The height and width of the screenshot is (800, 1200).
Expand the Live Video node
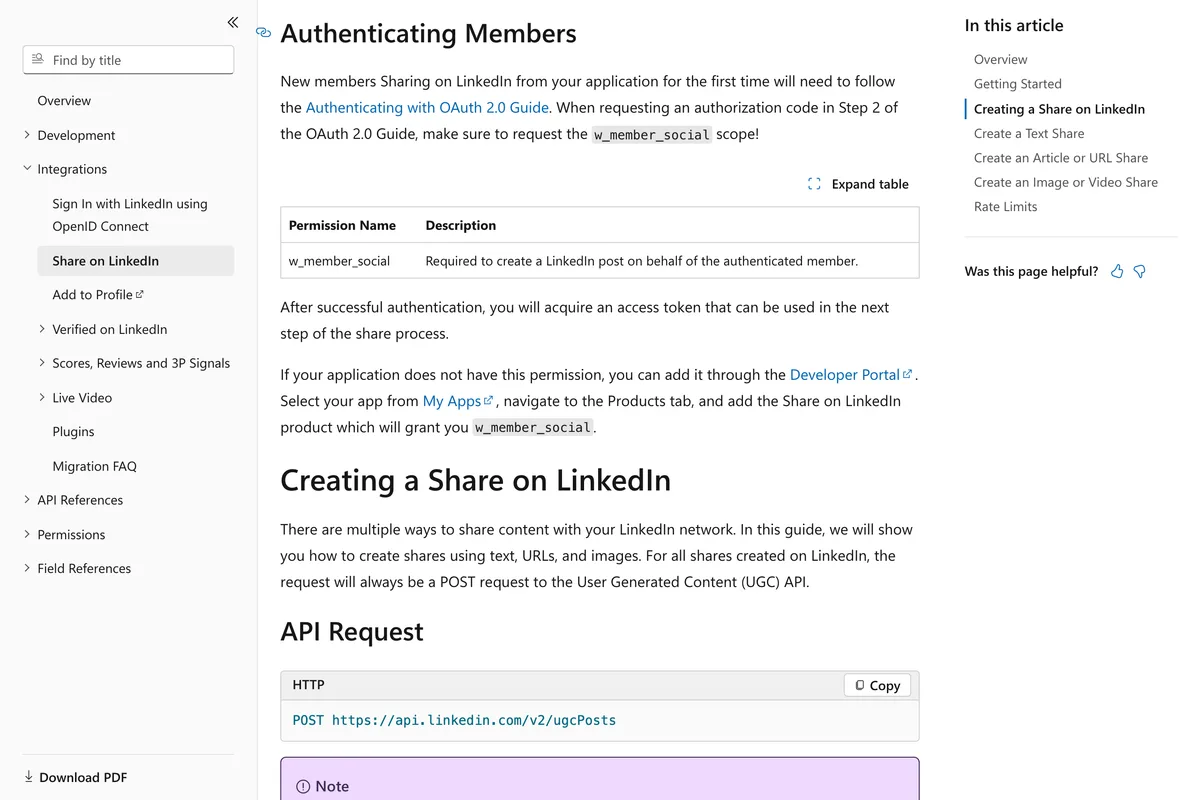point(42,397)
